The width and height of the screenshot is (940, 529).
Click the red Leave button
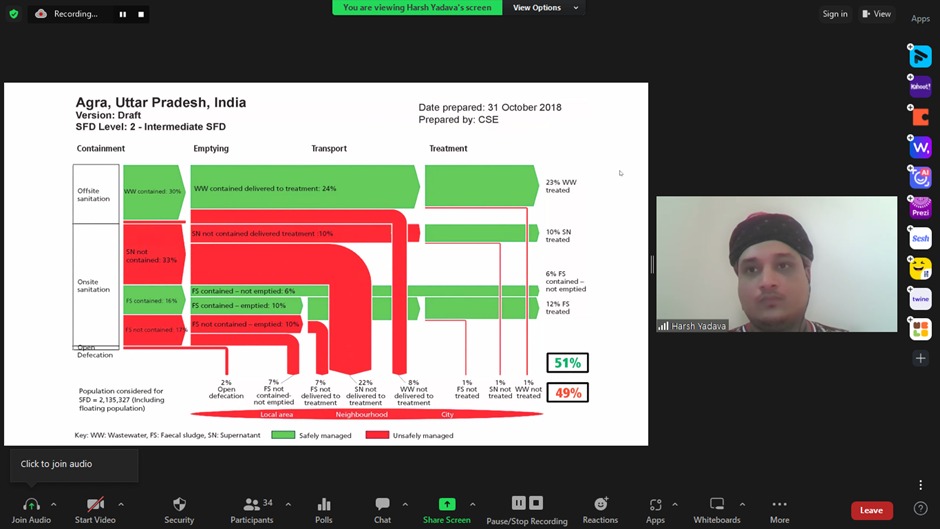[x=872, y=510]
